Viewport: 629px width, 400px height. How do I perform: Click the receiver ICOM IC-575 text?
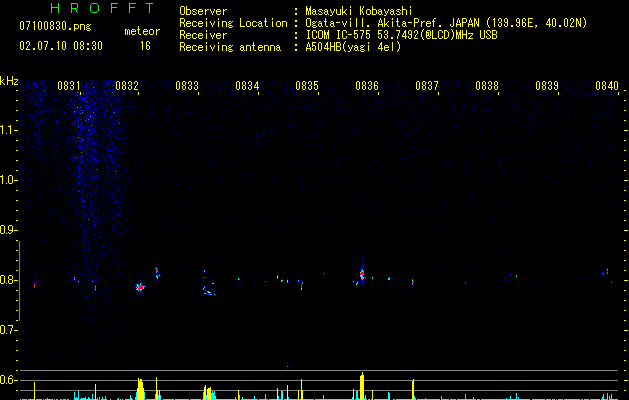pyautogui.click(x=340, y=35)
